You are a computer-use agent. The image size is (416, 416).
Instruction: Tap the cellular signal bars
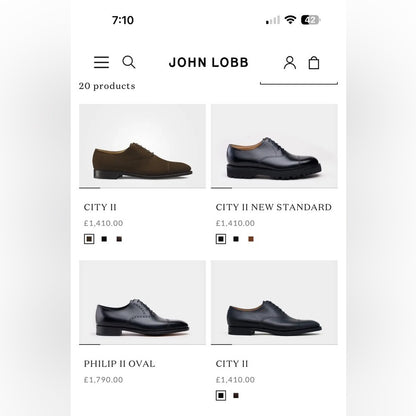[273, 20]
